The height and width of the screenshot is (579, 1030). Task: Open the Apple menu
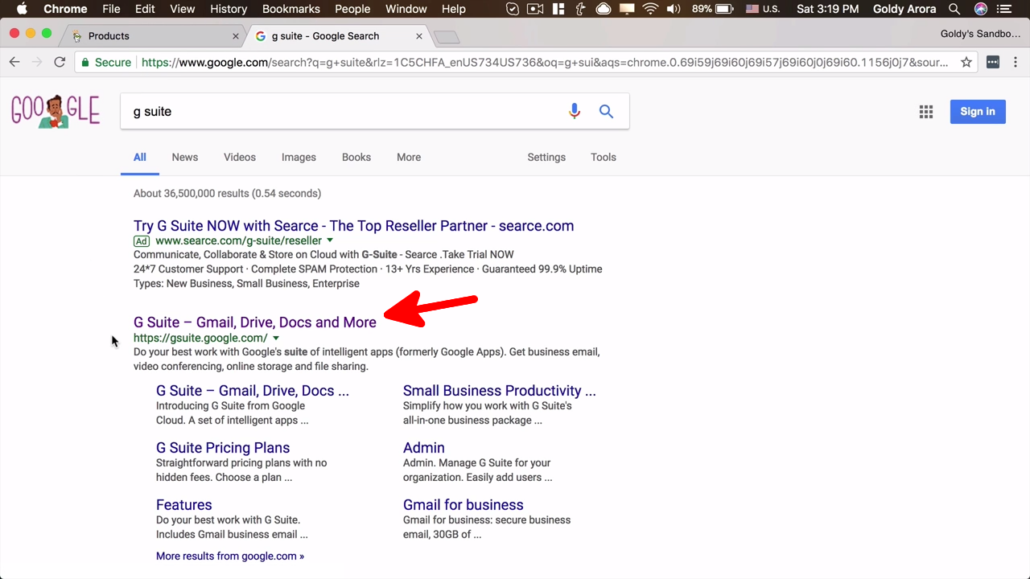point(22,9)
